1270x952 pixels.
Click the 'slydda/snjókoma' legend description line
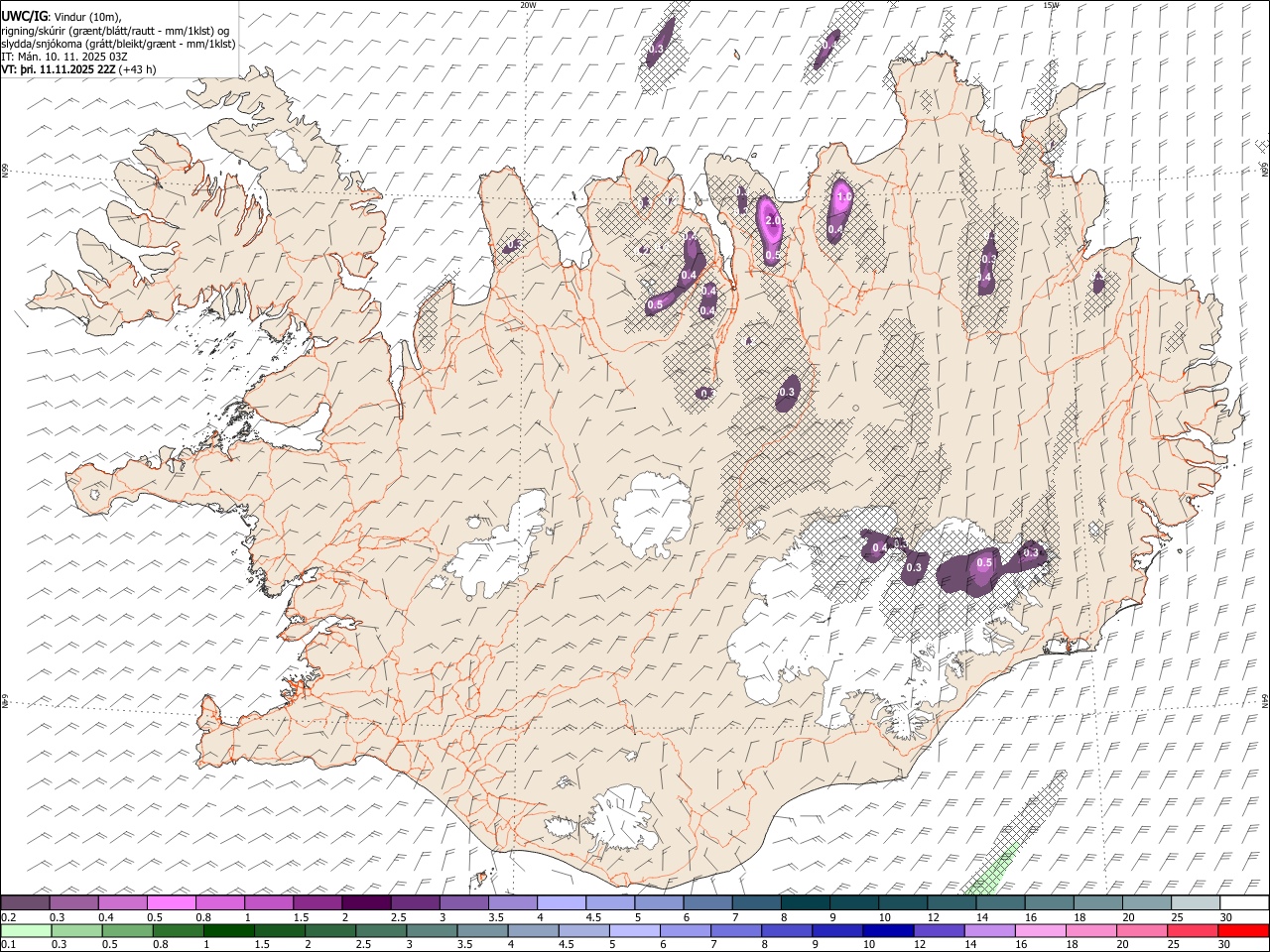tap(118, 44)
